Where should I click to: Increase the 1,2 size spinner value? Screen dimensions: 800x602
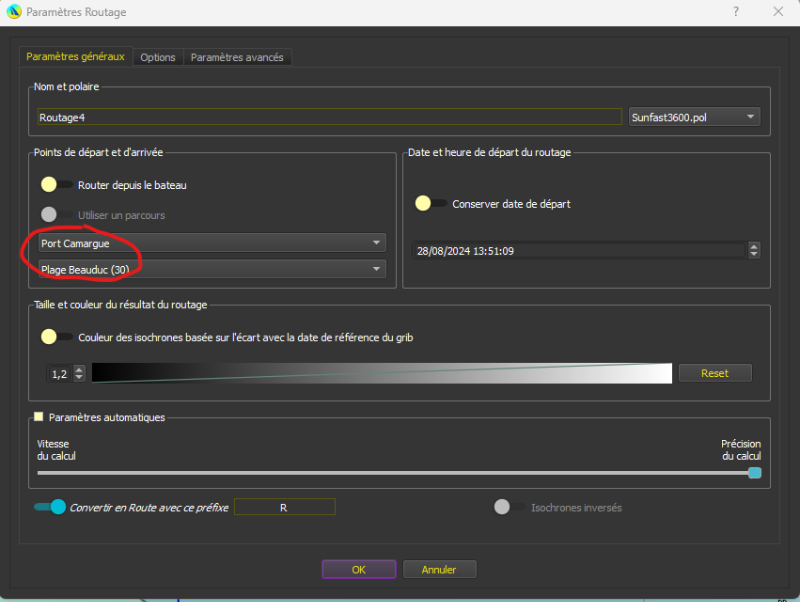[79, 370]
